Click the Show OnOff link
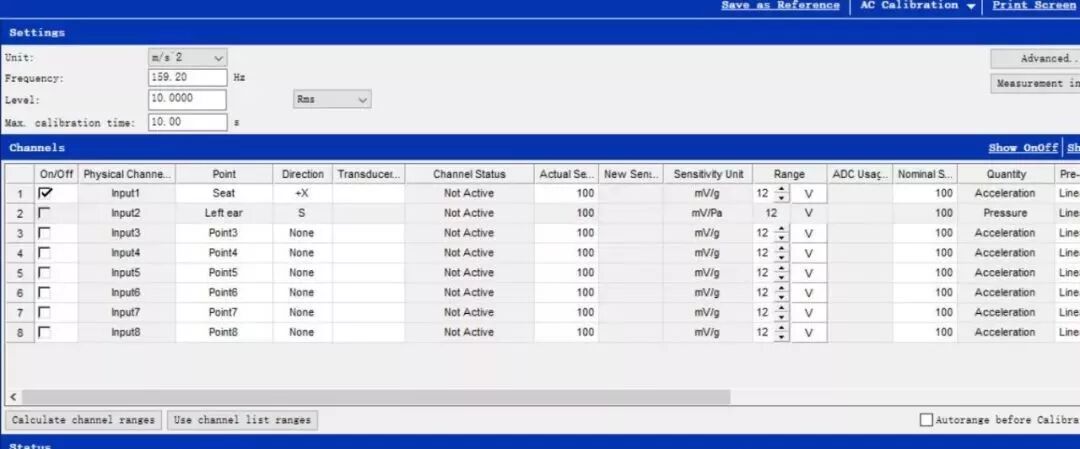This screenshot has width=1080, height=449. [x=1023, y=148]
